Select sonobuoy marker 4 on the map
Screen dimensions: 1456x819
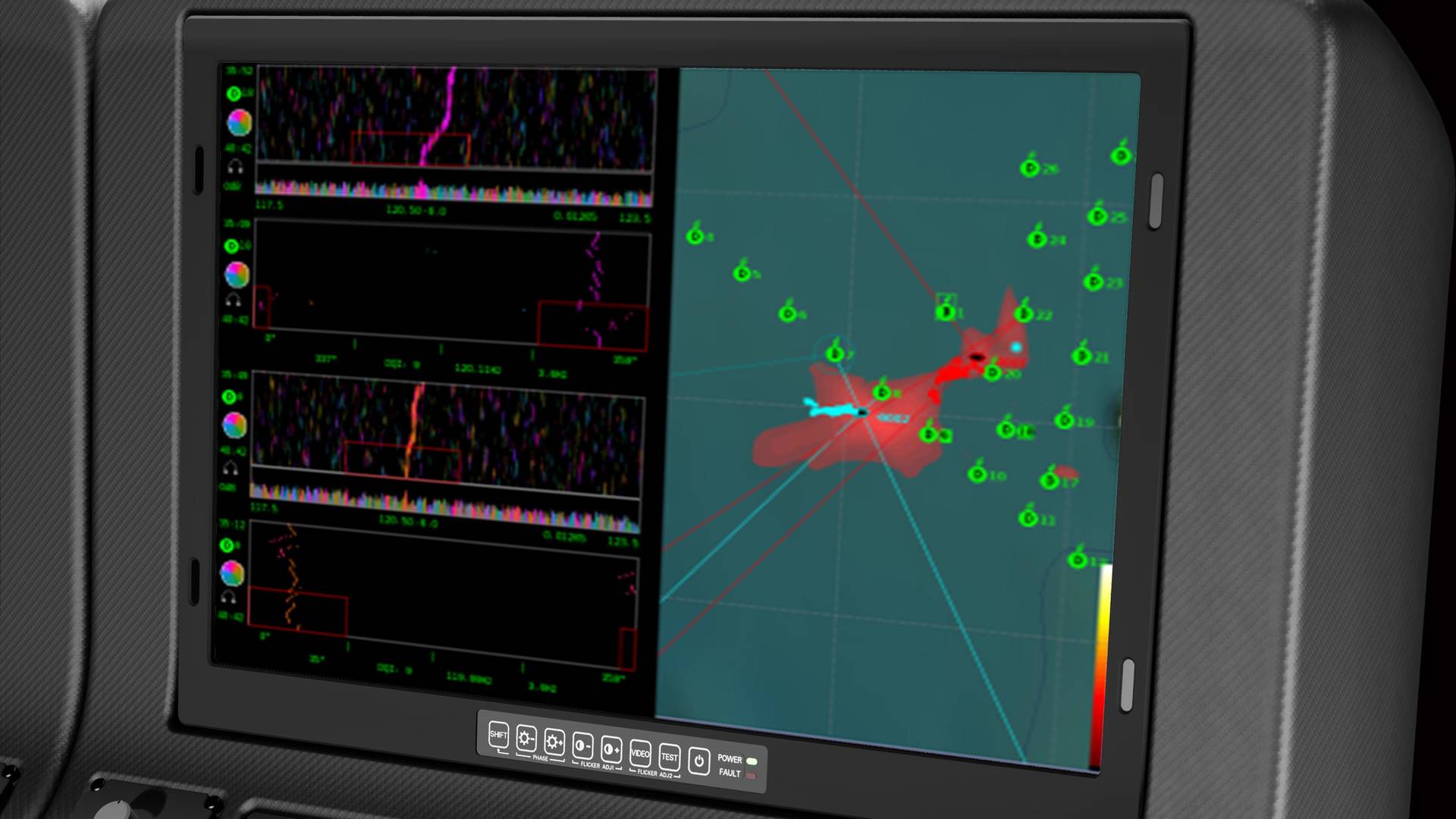tap(695, 236)
